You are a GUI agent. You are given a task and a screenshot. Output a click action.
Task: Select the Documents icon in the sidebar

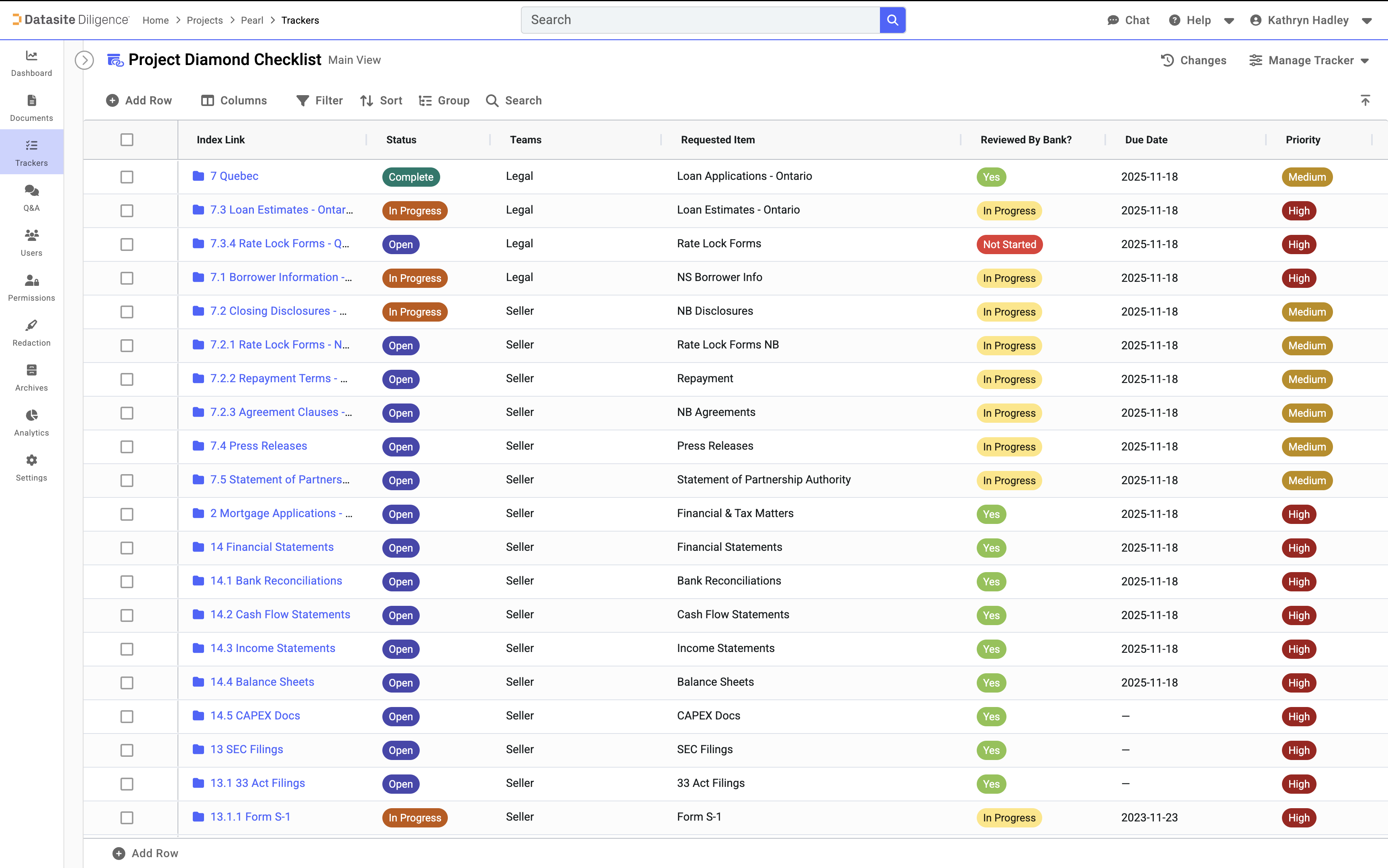31,108
